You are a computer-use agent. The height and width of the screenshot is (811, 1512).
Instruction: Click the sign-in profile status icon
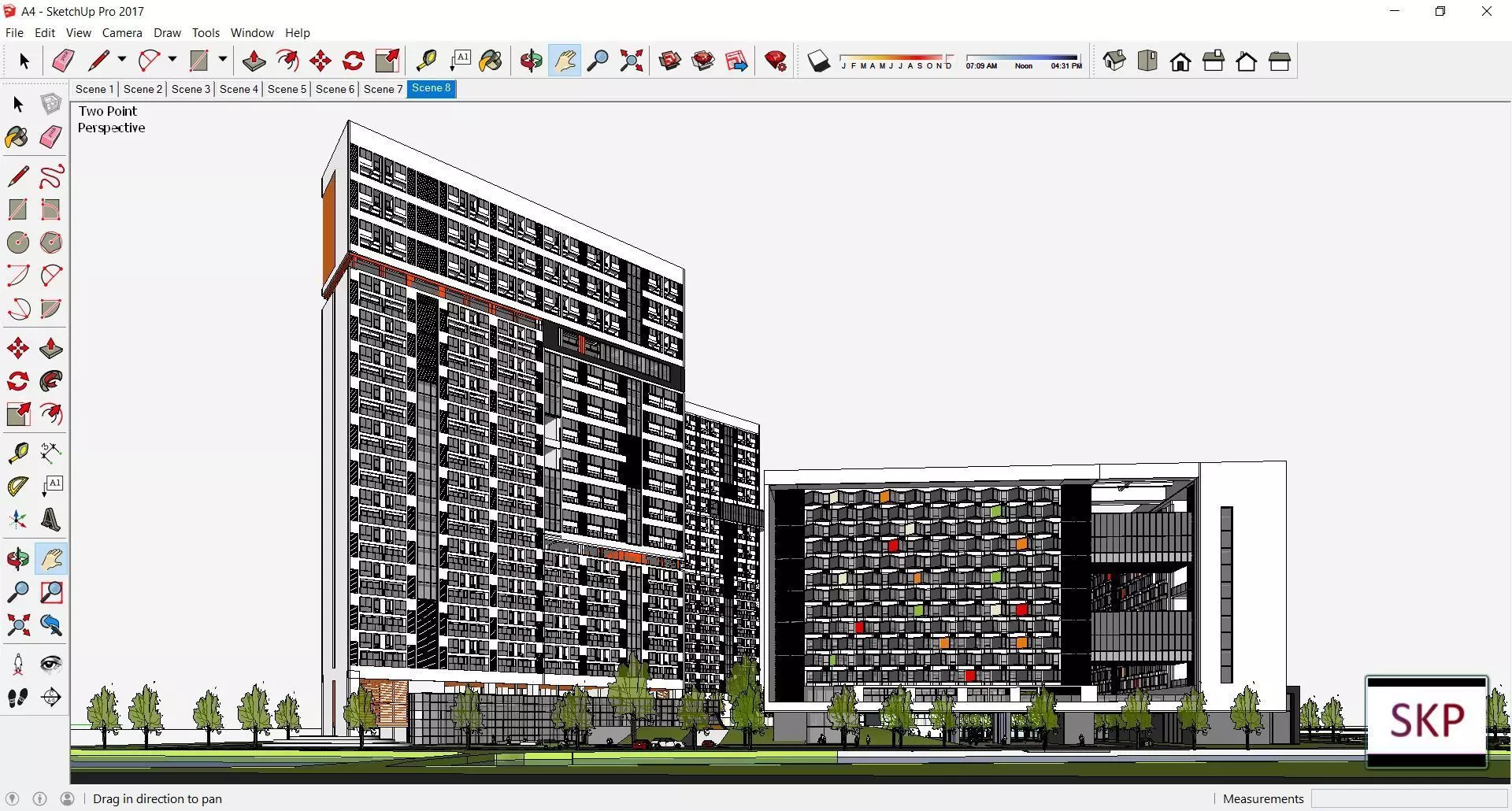coord(68,798)
